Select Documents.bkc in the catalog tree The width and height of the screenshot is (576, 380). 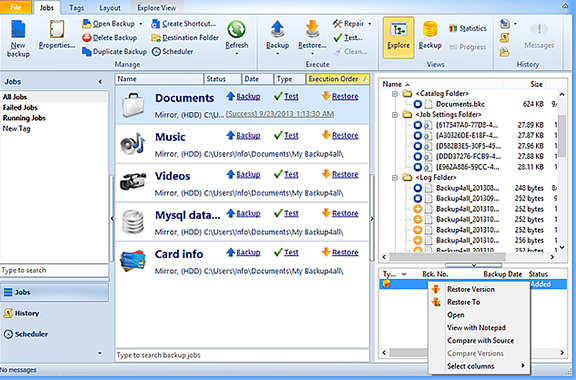(x=460, y=104)
